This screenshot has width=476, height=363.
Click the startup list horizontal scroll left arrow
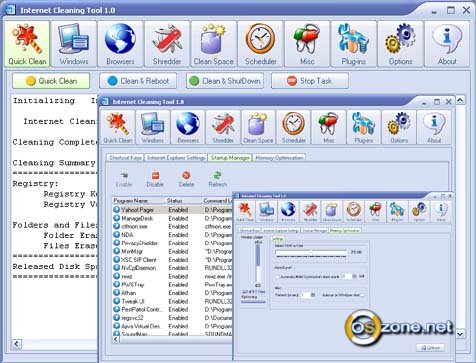tap(116, 339)
